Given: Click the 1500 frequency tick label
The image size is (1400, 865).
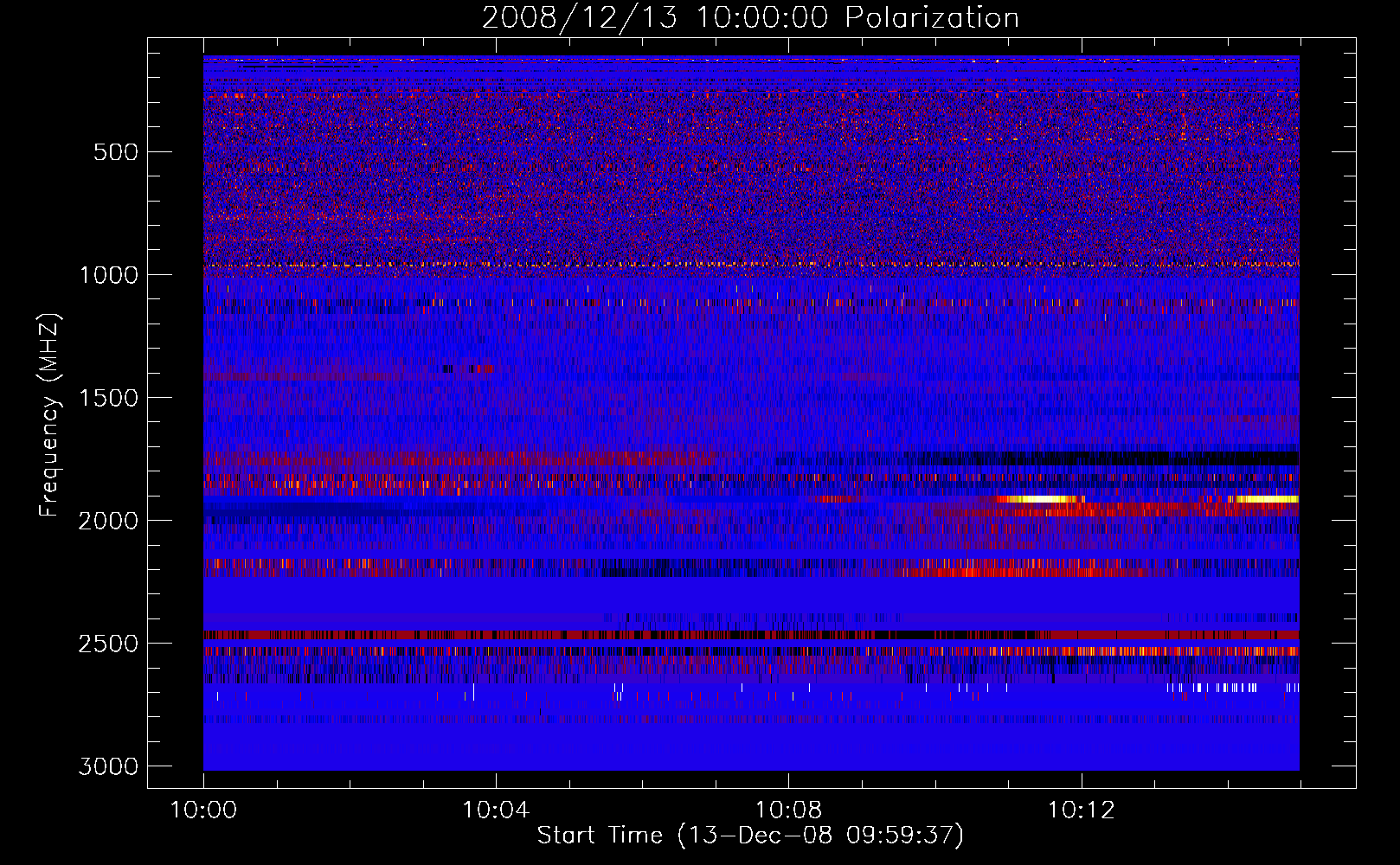Looking at the screenshot, I should [x=108, y=398].
